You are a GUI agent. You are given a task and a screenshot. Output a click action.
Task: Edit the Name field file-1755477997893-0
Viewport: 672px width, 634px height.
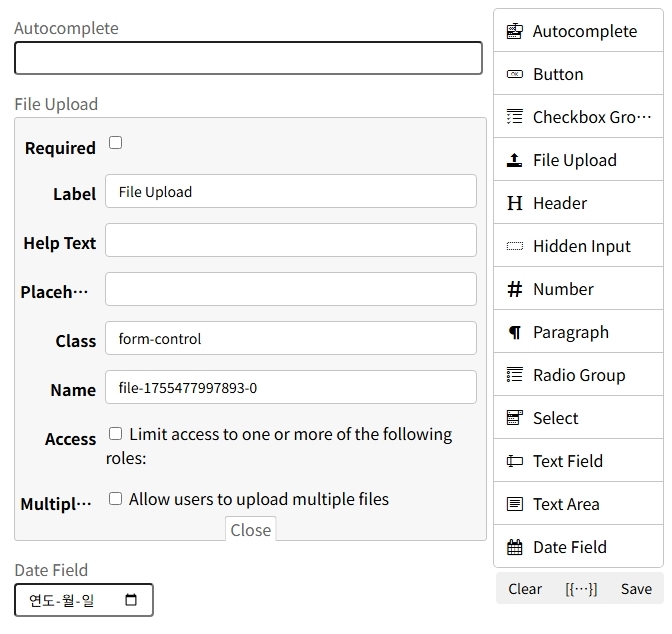click(x=291, y=387)
